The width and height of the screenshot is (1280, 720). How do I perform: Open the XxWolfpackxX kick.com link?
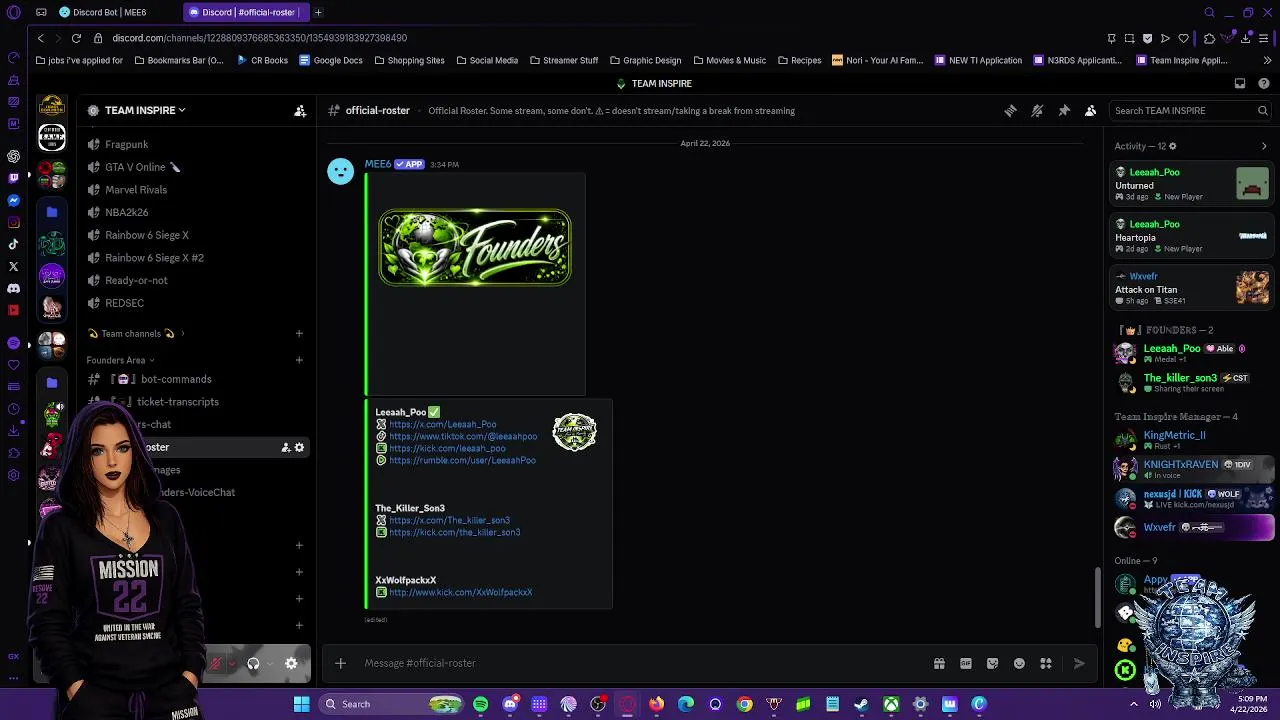(460, 593)
